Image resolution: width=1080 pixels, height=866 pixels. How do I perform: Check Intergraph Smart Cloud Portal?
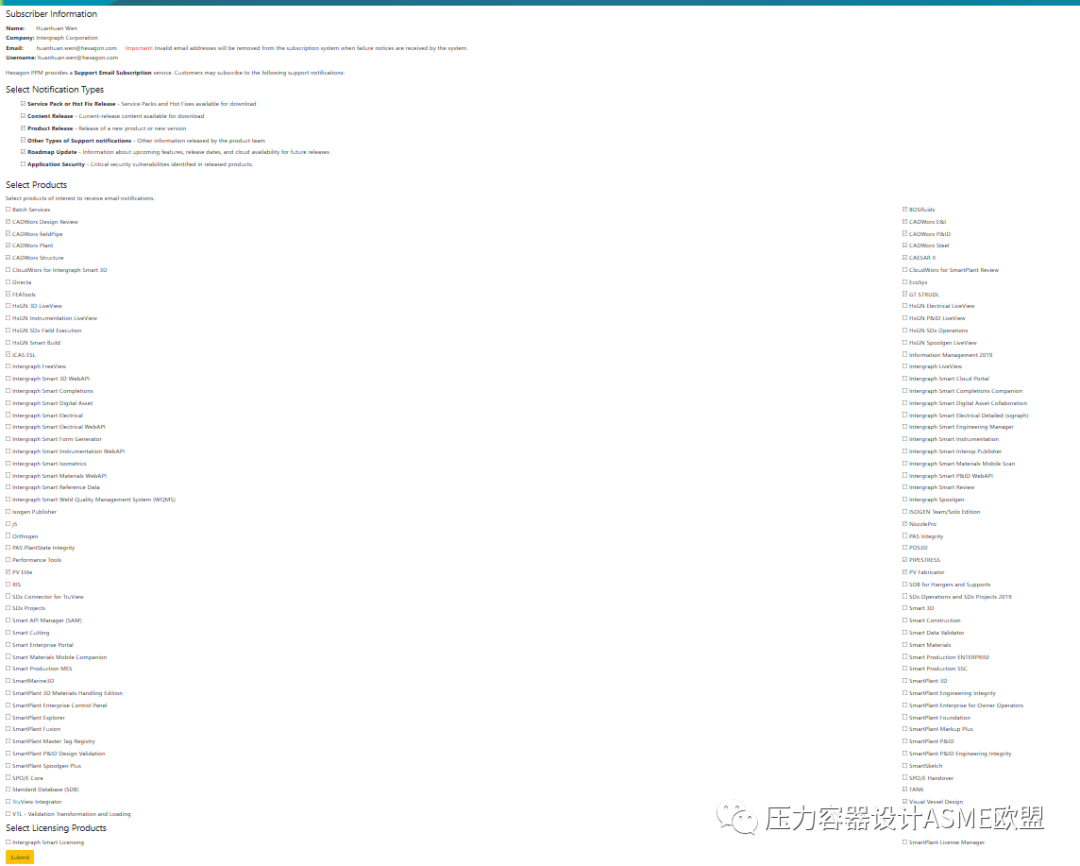[x=905, y=378]
